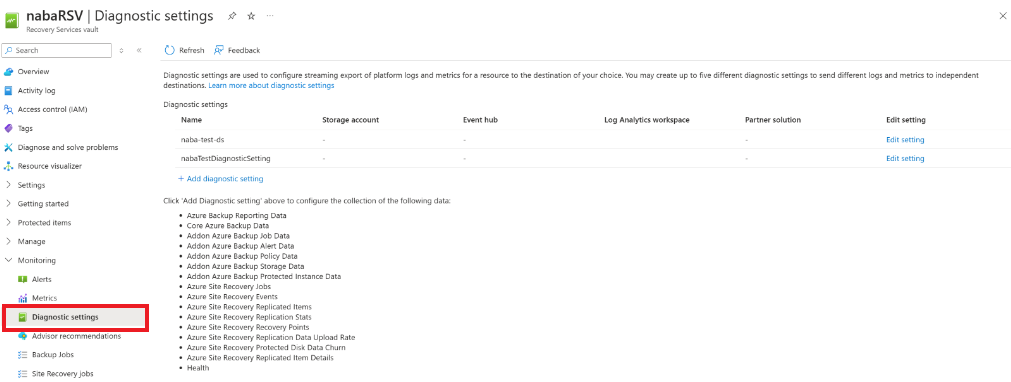Click Azure Backup Reporting Data list item
The width and height of the screenshot is (1011, 382).
pos(237,216)
